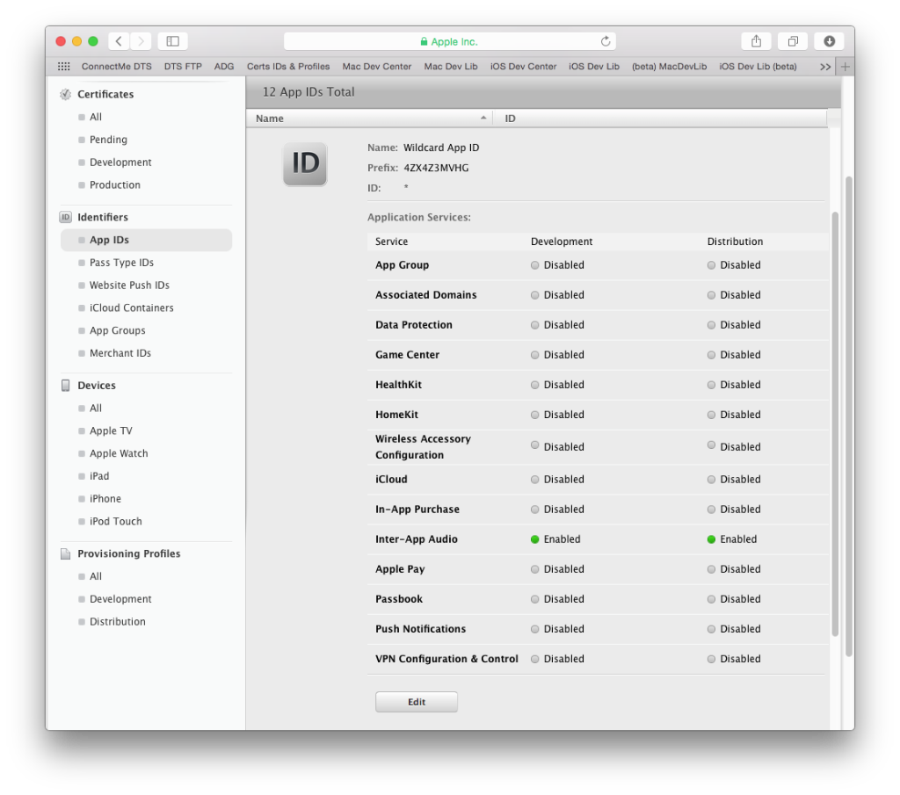The image size is (900, 795).
Task: Click Inter-App Audio Development enabled indicator
Action: point(536,539)
